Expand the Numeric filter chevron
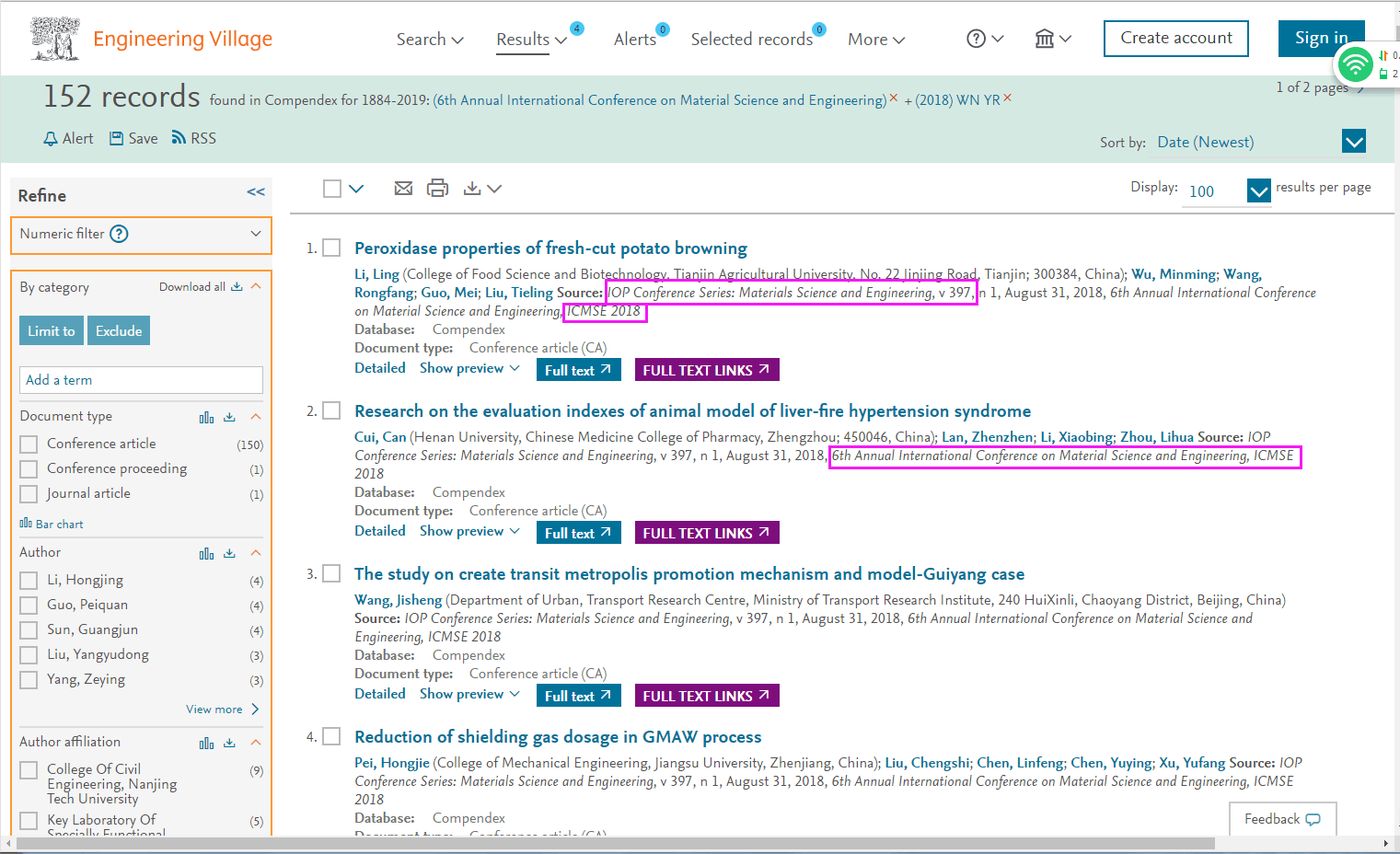Viewport: 1400px width, 854px height. [256, 234]
